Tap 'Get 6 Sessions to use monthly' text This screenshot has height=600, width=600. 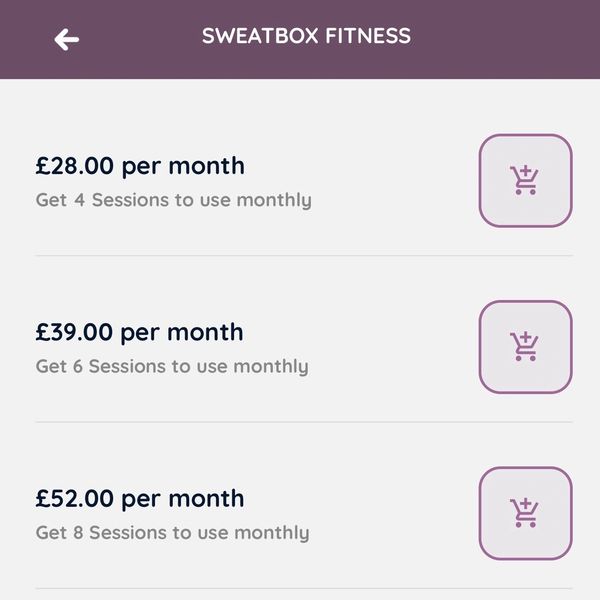pyautogui.click(x=172, y=366)
